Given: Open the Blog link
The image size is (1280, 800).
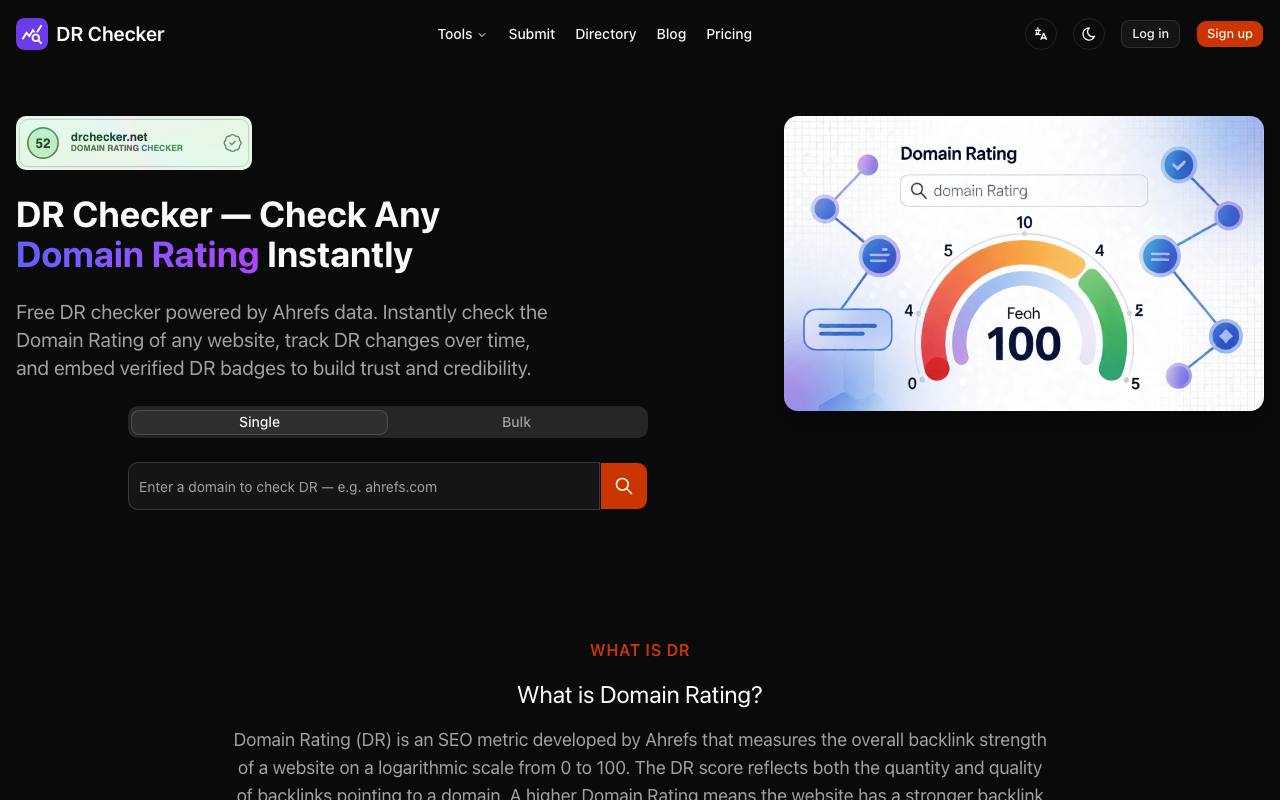Looking at the screenshot, I should (x=671, y=34).
